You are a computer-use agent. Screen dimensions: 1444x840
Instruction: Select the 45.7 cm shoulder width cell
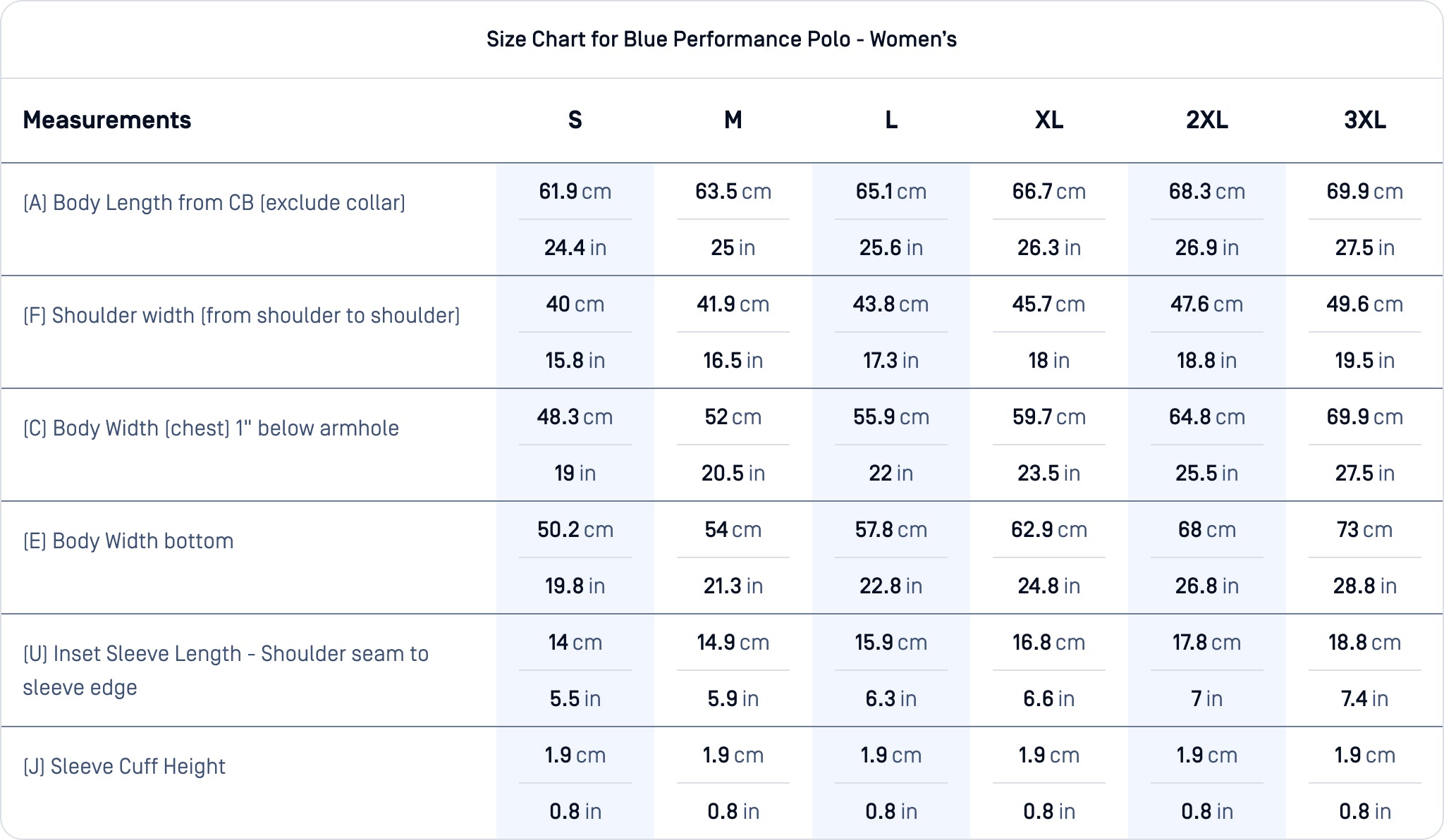click(1048, 304)
